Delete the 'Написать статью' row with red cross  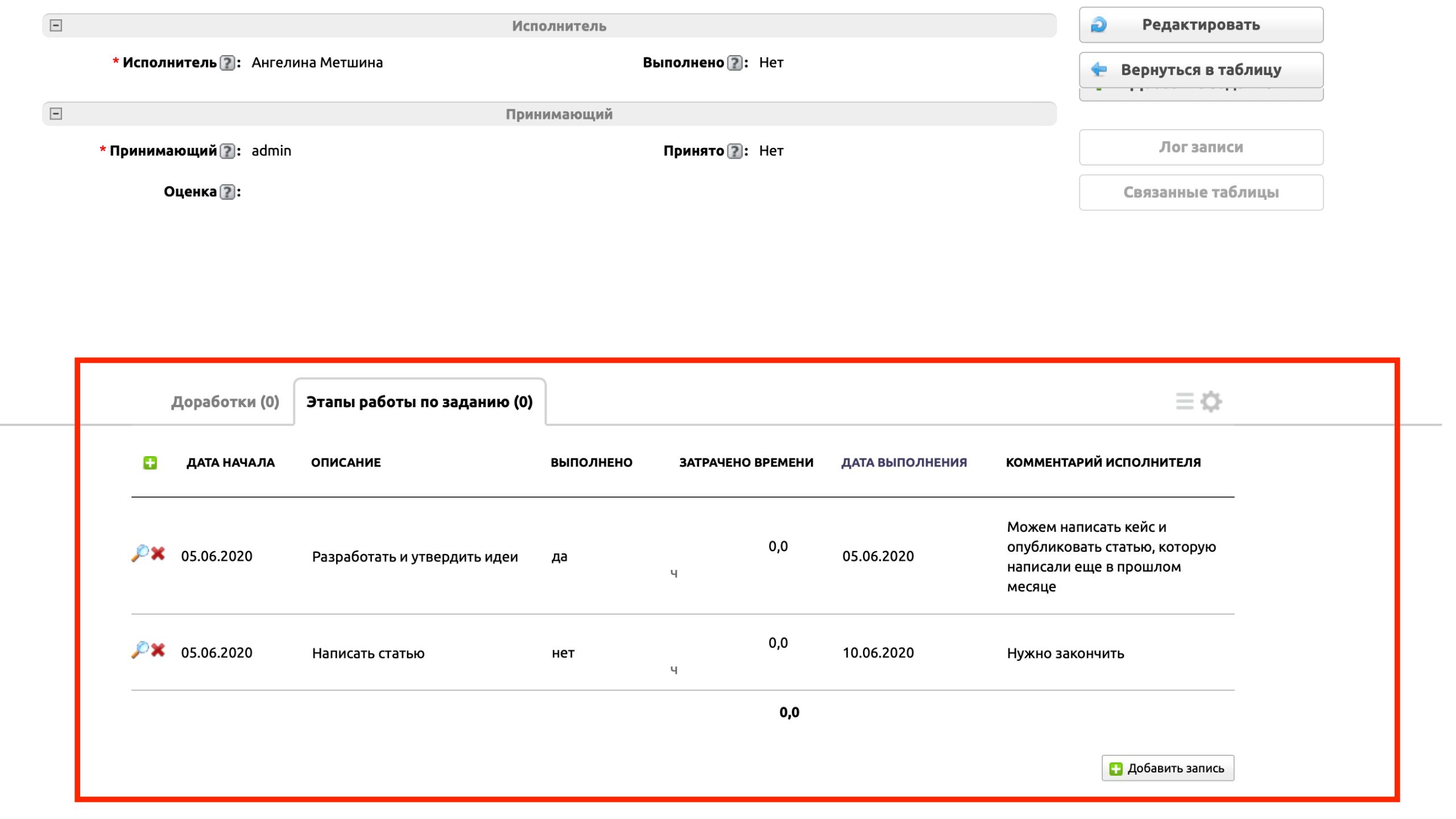click(158, 650)
